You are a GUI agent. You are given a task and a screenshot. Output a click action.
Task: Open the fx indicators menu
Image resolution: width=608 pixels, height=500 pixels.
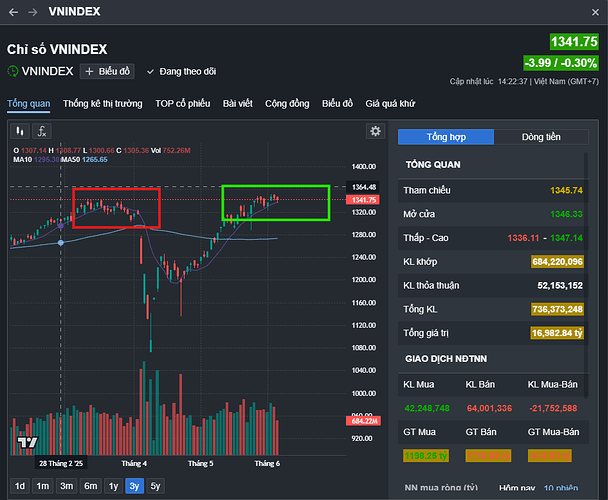point(42,131)
